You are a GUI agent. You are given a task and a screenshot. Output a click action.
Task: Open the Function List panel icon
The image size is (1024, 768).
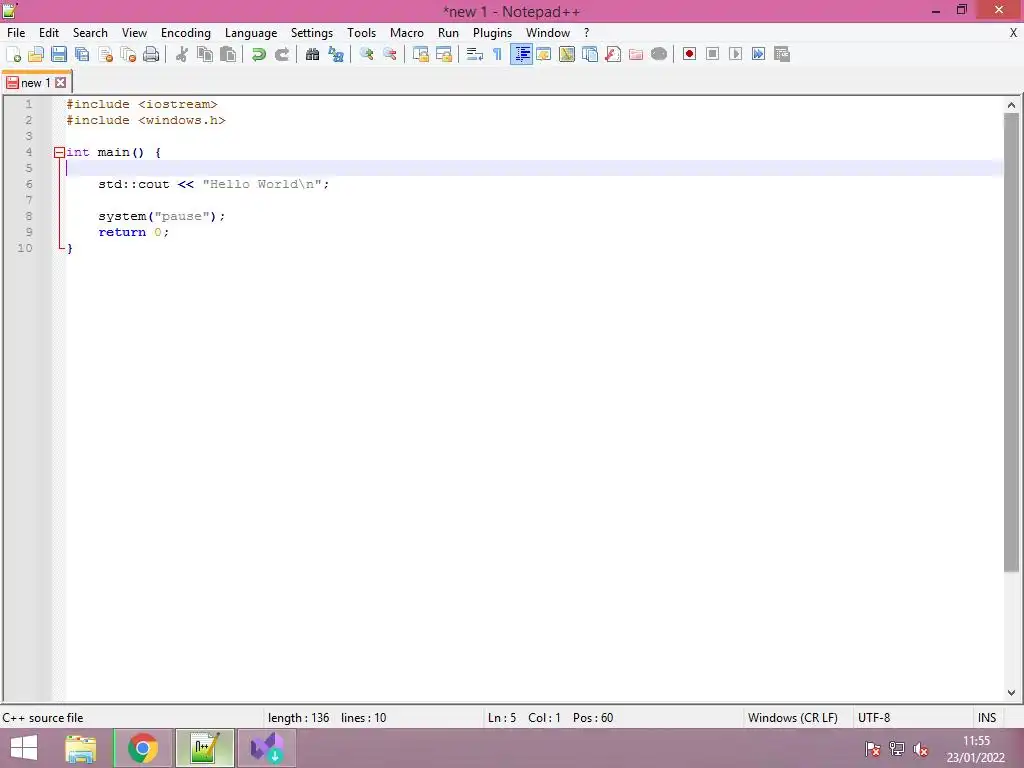coord(613,54)
